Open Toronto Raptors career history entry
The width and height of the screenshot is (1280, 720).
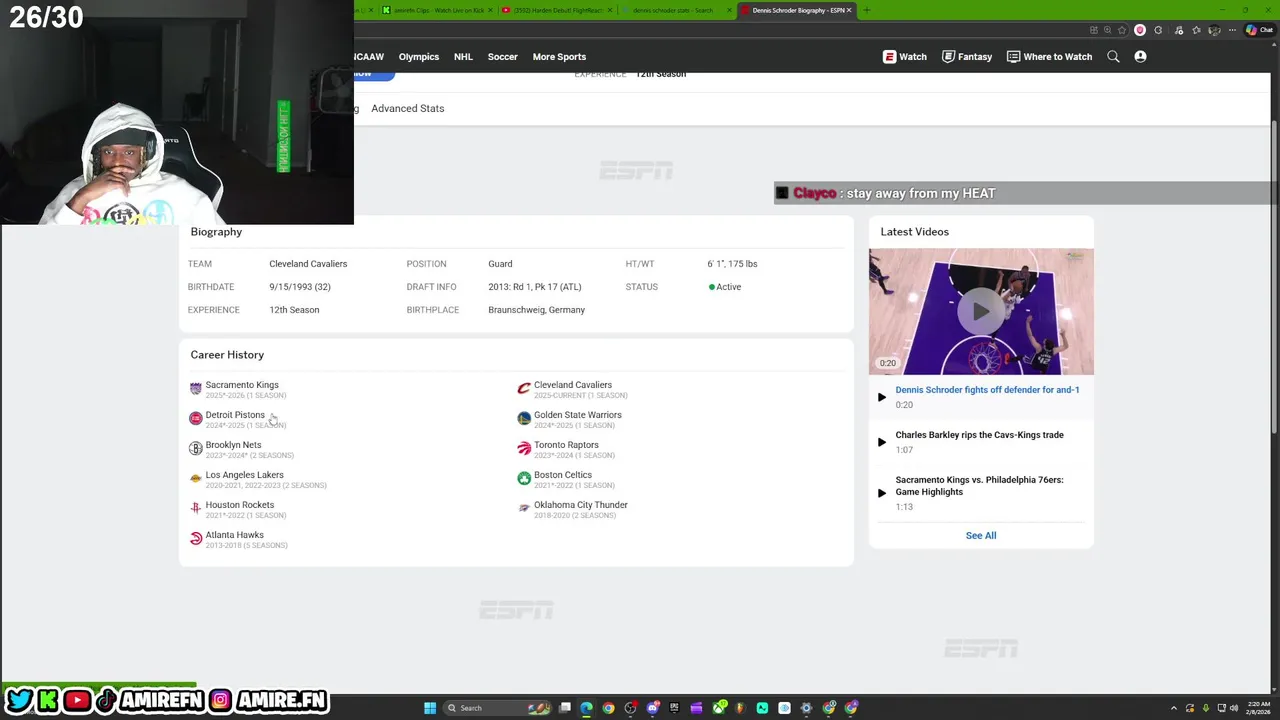pyautogui.click(x=566, y=445)
